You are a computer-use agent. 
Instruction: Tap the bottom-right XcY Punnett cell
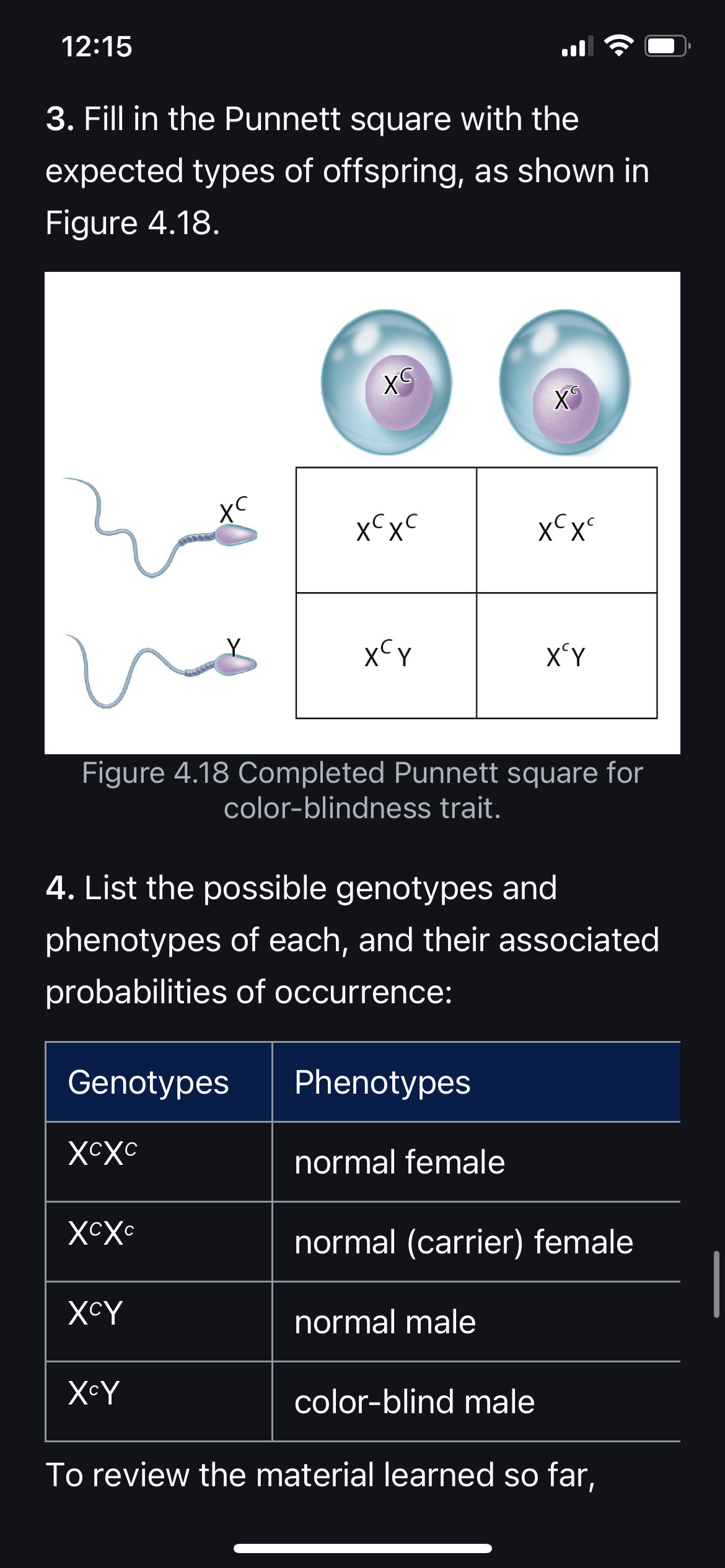coord(566,656)
